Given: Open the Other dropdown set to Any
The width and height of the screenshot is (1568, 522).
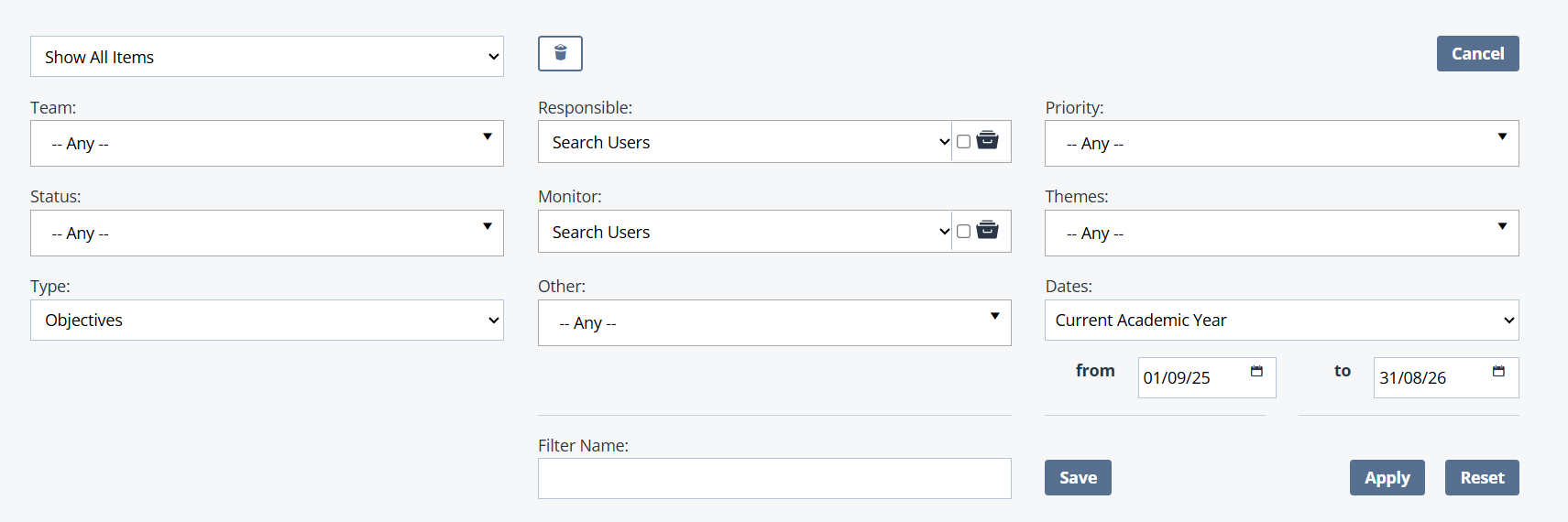Looking at the screenshot, I should click(x=774, y=322).
